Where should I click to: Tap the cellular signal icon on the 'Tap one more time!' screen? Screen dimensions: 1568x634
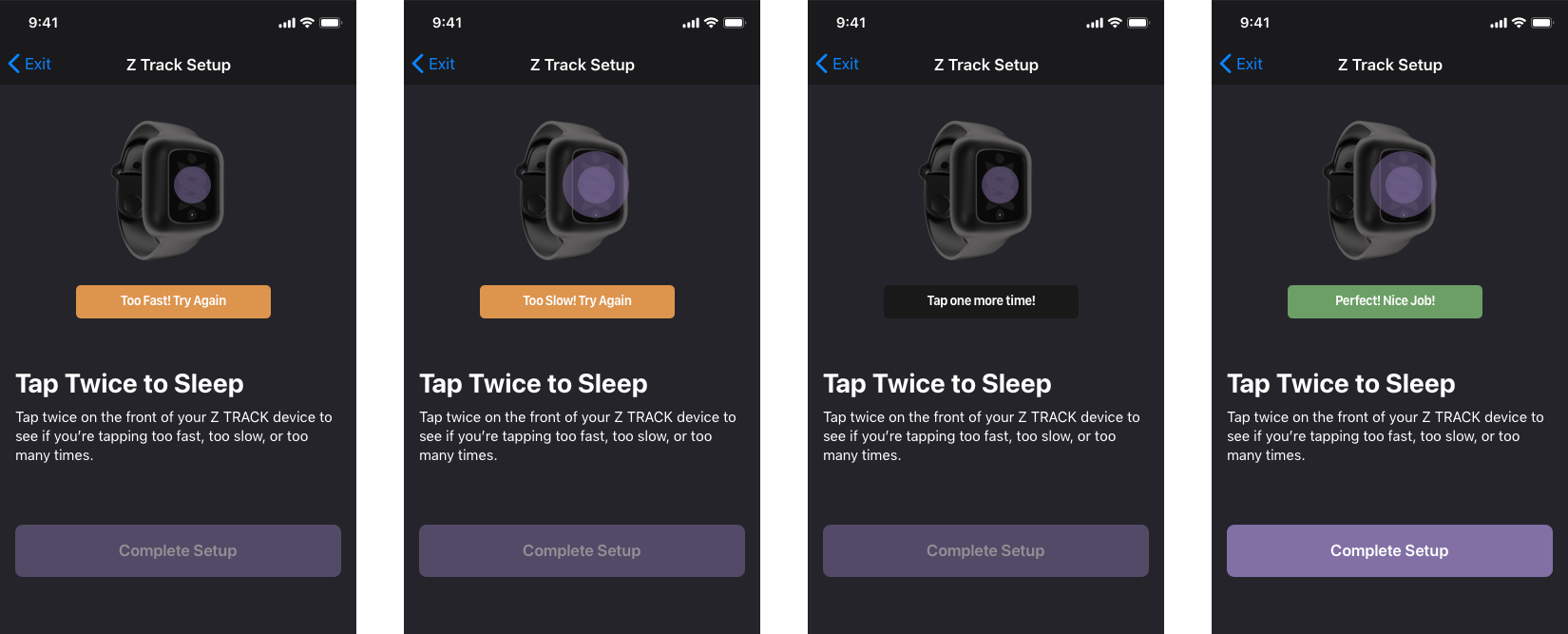(1095, 23)
